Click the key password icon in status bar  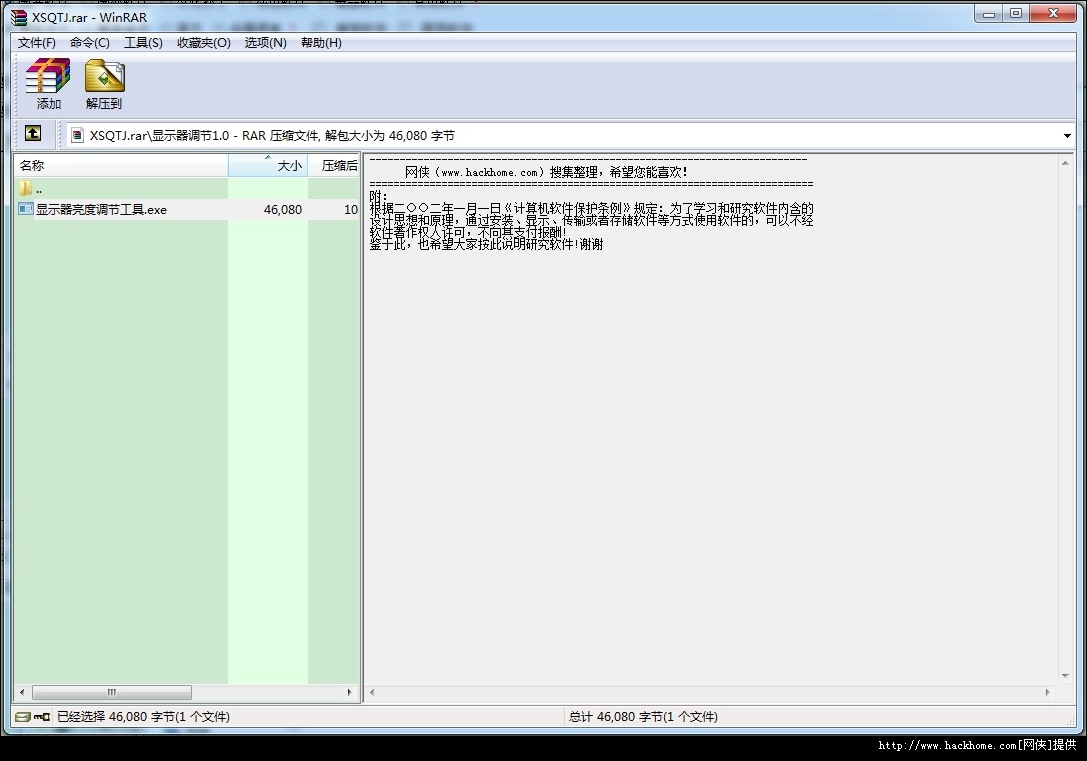pyautogui.click(x=42, y=717)
